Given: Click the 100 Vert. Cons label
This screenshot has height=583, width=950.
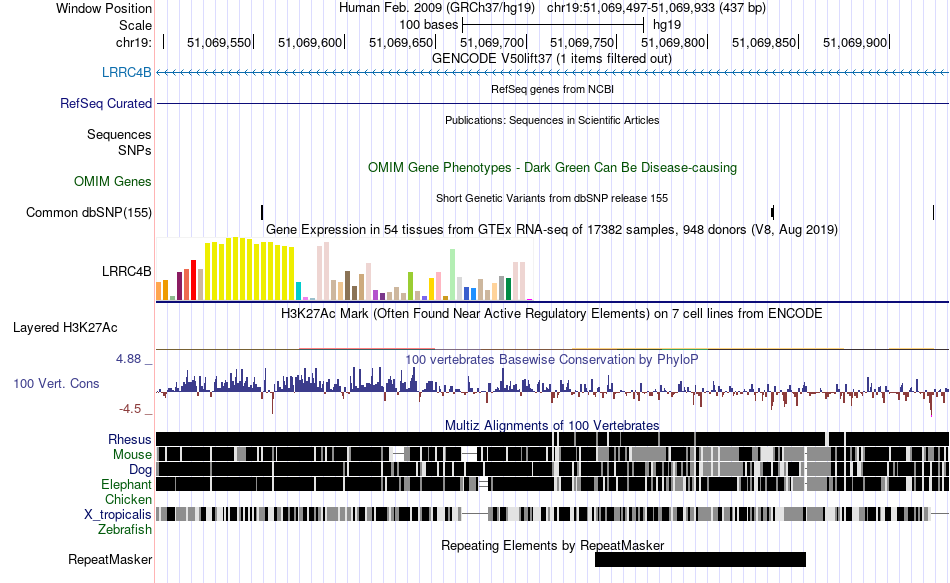Looking at the screenshot, I should tap(56, 384).
